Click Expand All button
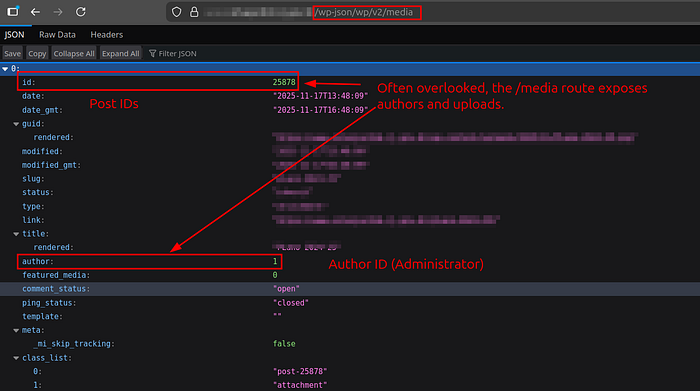Image resolution: width=700 pixels, height=391 pixels. [121, 54]
